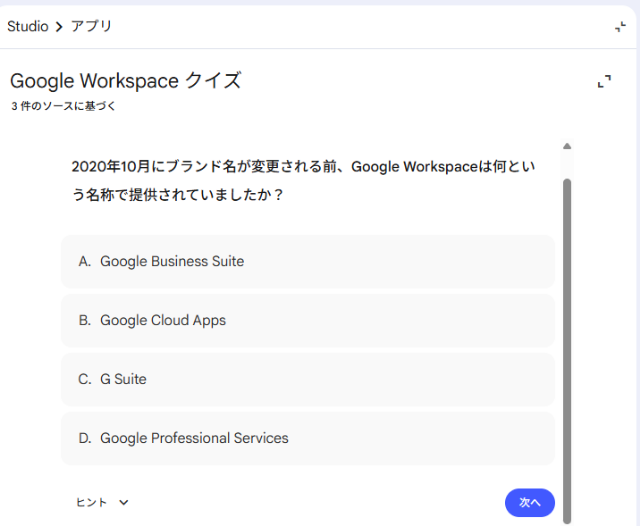640x527 pixels.
Task: Click the Google Workspace クイズ title
Action: coord(126,81)
